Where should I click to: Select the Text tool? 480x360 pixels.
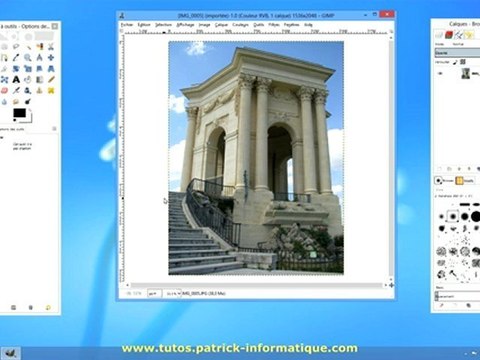coord(16,80)
